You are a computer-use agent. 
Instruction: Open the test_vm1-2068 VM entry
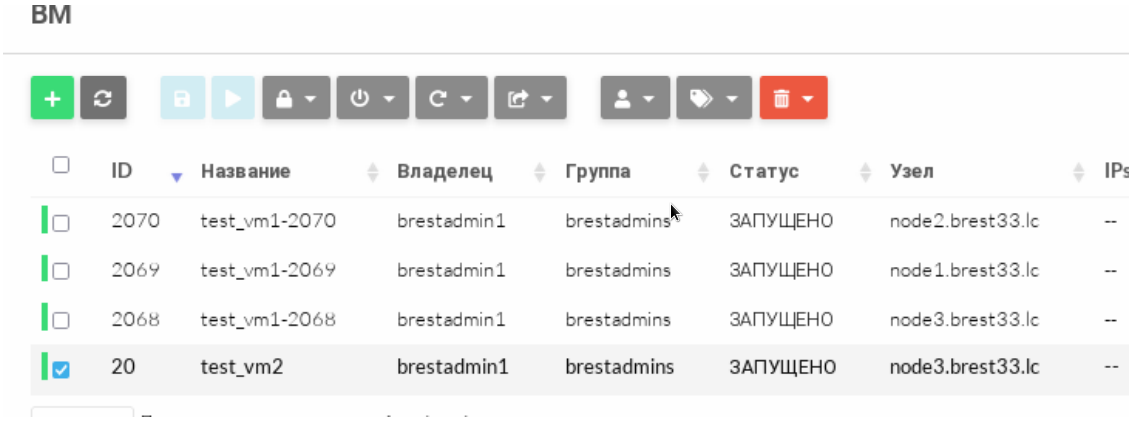[267, 320]
